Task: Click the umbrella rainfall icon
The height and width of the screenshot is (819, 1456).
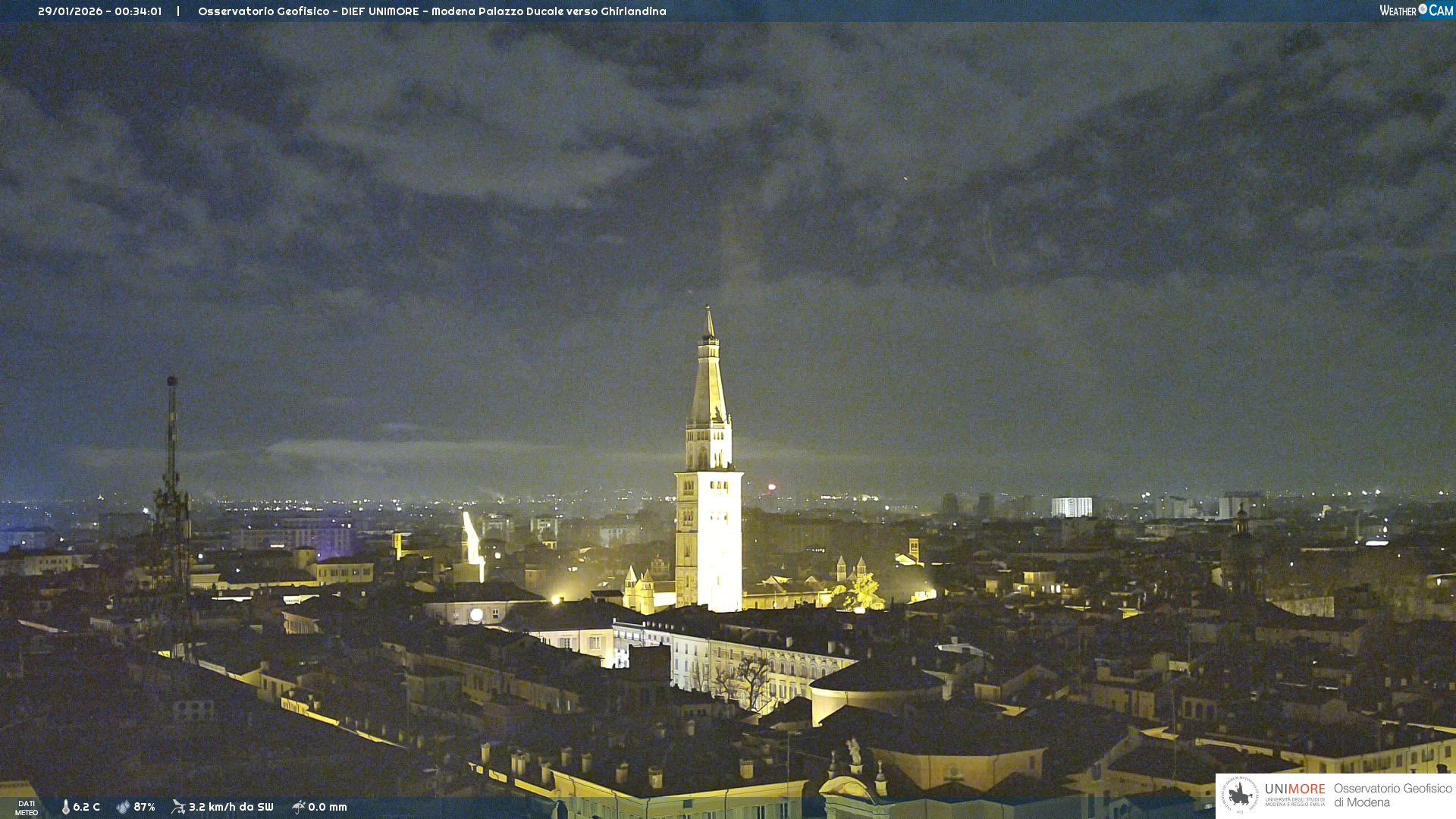Action: (x=298, y=807)
